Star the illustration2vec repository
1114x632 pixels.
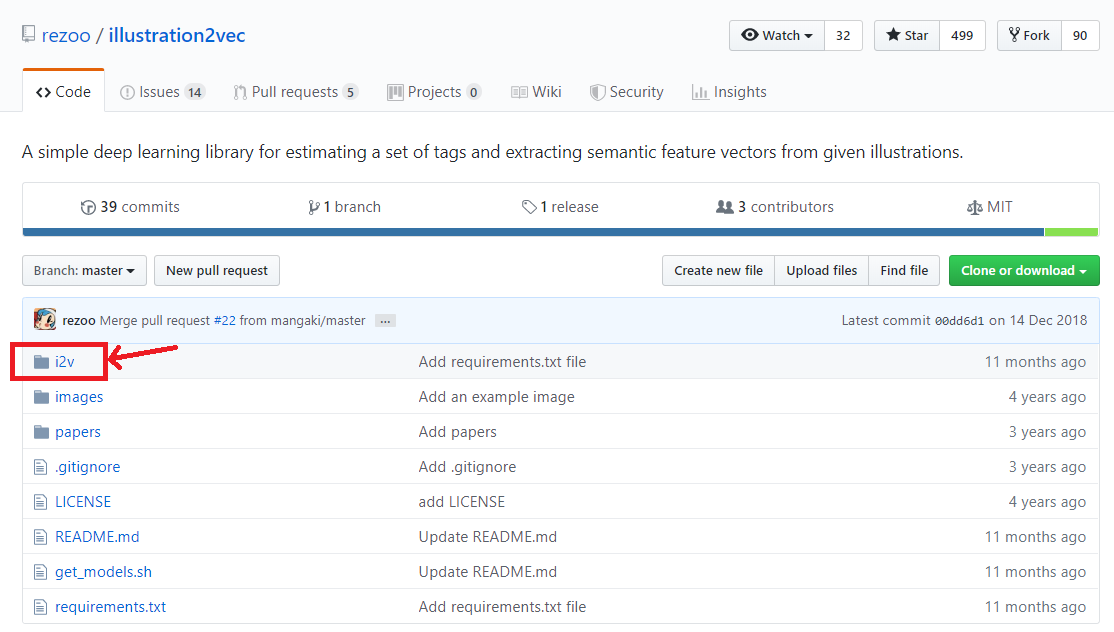pyautogui.click(x=907, y=36)
